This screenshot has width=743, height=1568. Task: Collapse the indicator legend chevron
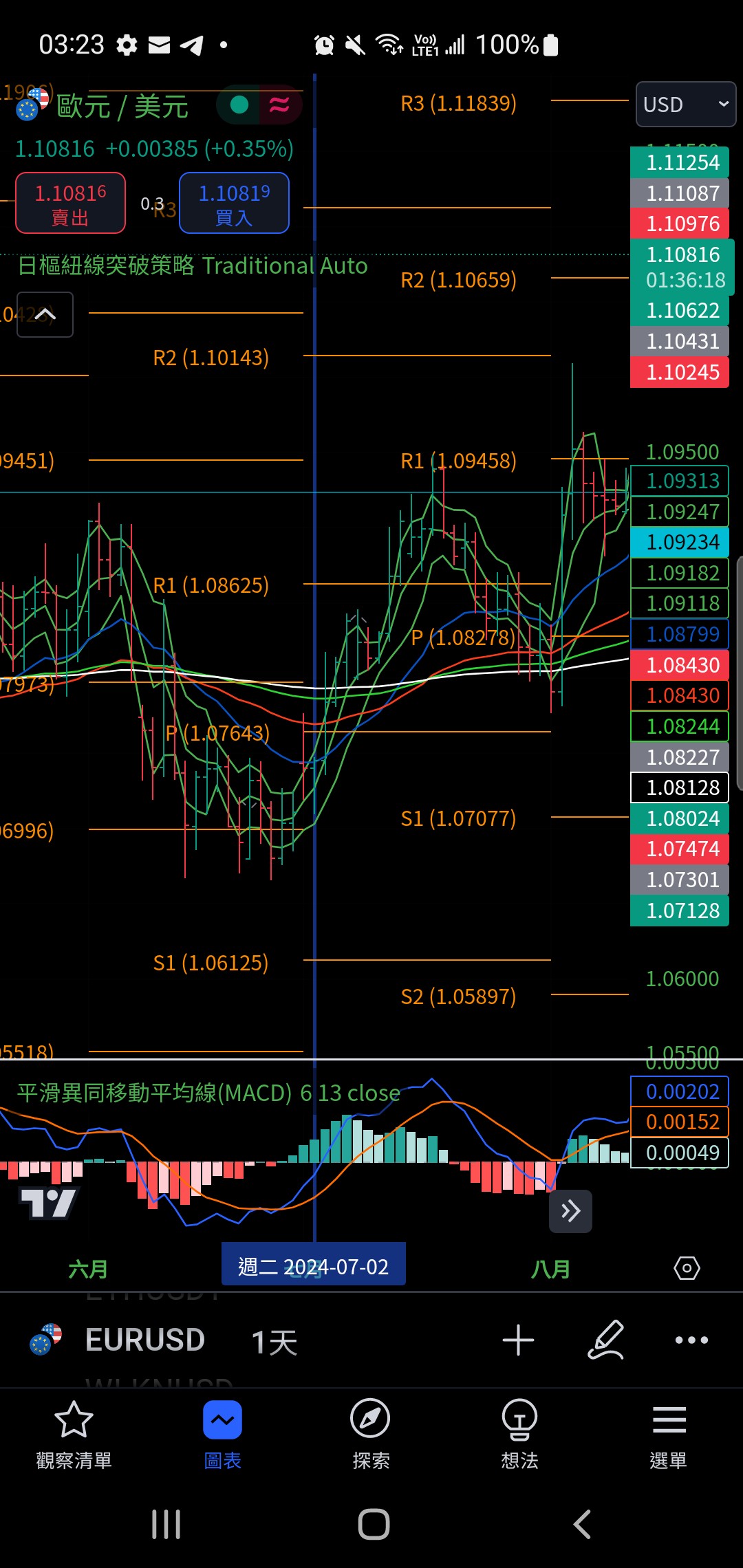45,314
